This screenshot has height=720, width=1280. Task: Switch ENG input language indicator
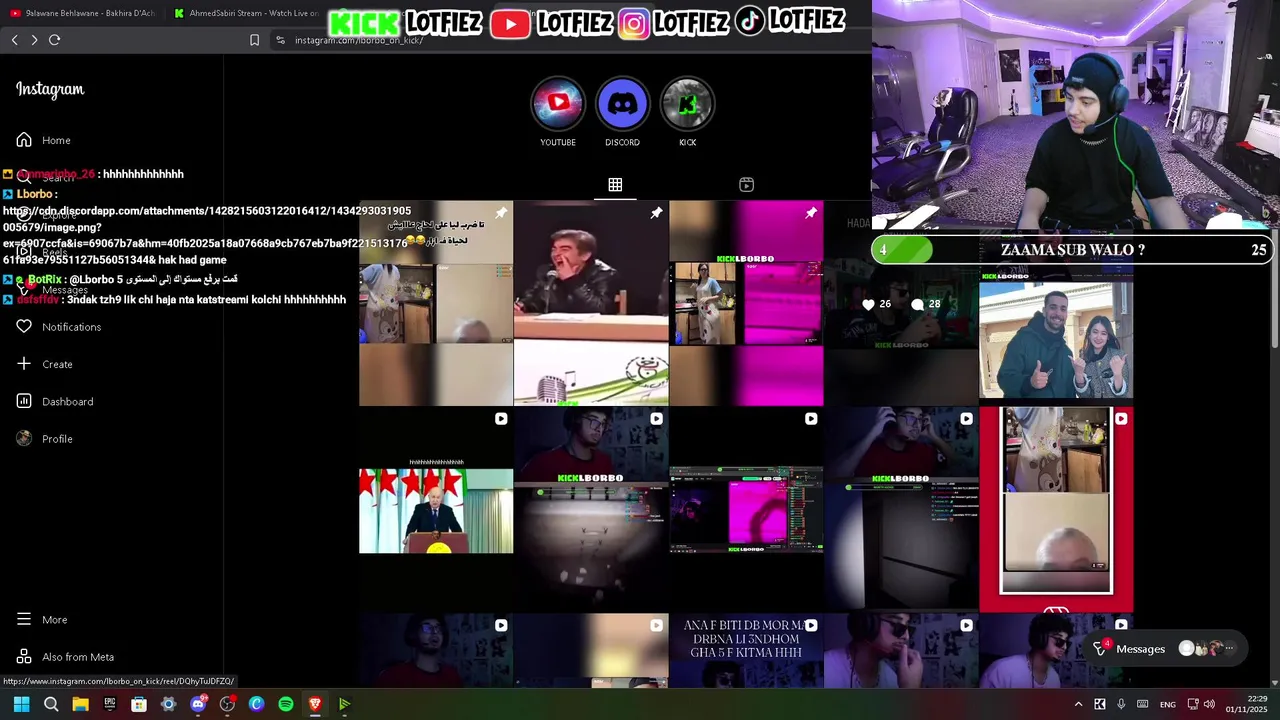coord(1168,704)
